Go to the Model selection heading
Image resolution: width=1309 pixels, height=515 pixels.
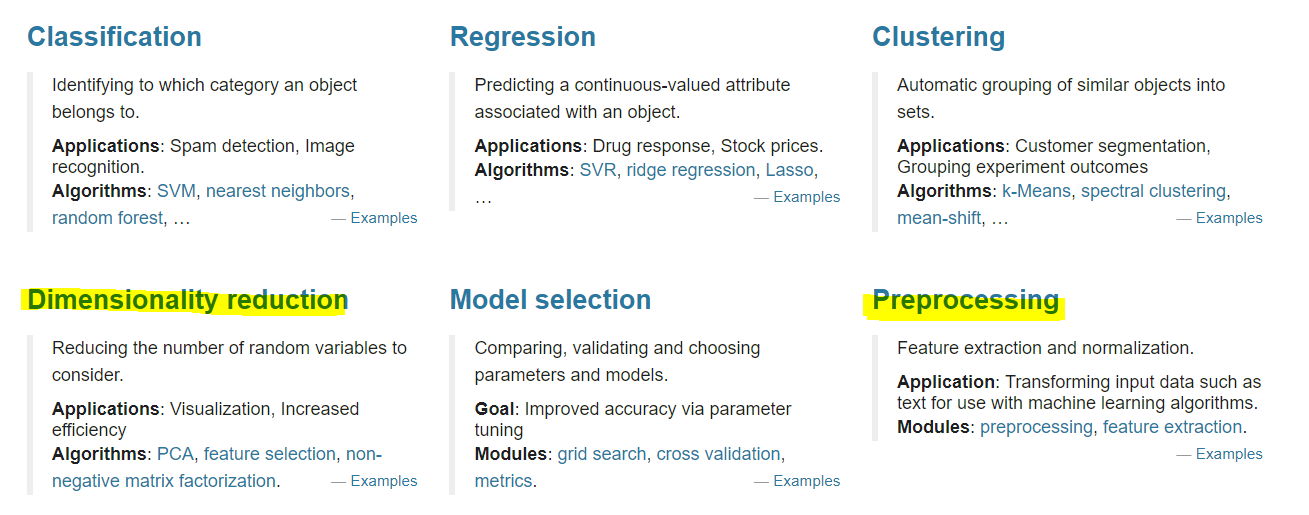click(550, 300)
